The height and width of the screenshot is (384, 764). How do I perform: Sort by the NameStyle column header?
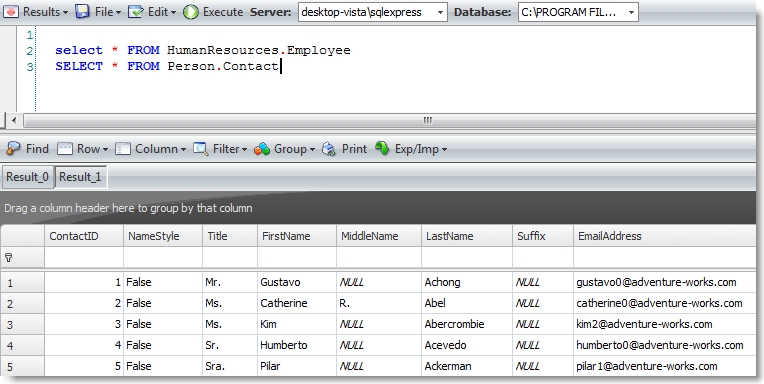pyautogui.click(x=163, y=236)
